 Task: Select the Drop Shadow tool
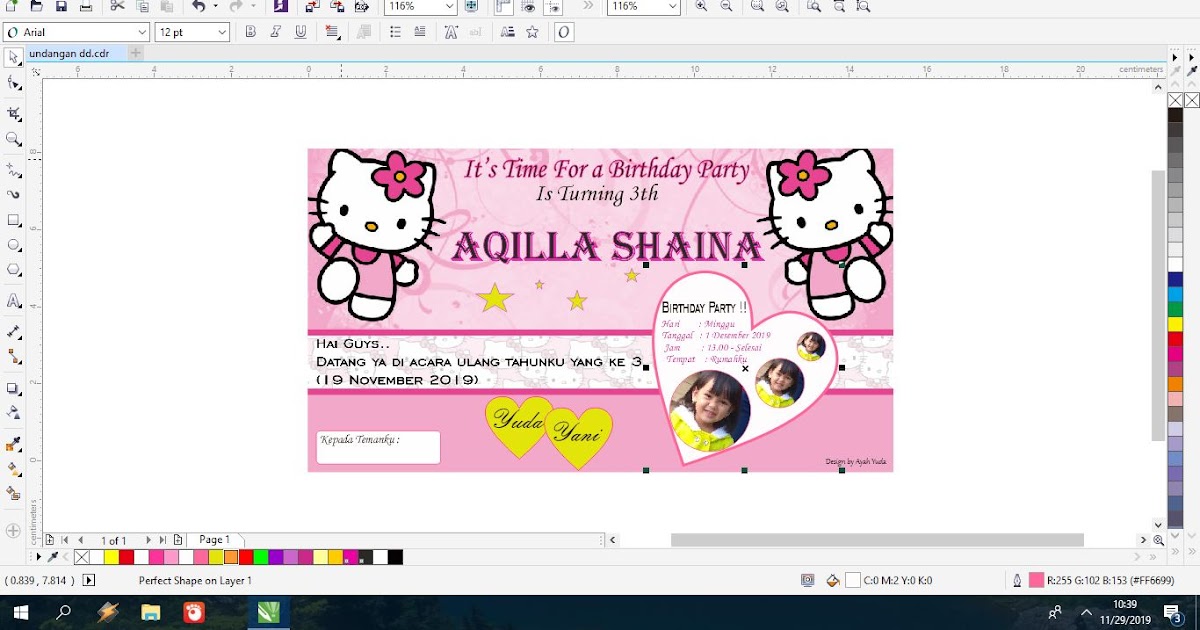tap(13, 388)
